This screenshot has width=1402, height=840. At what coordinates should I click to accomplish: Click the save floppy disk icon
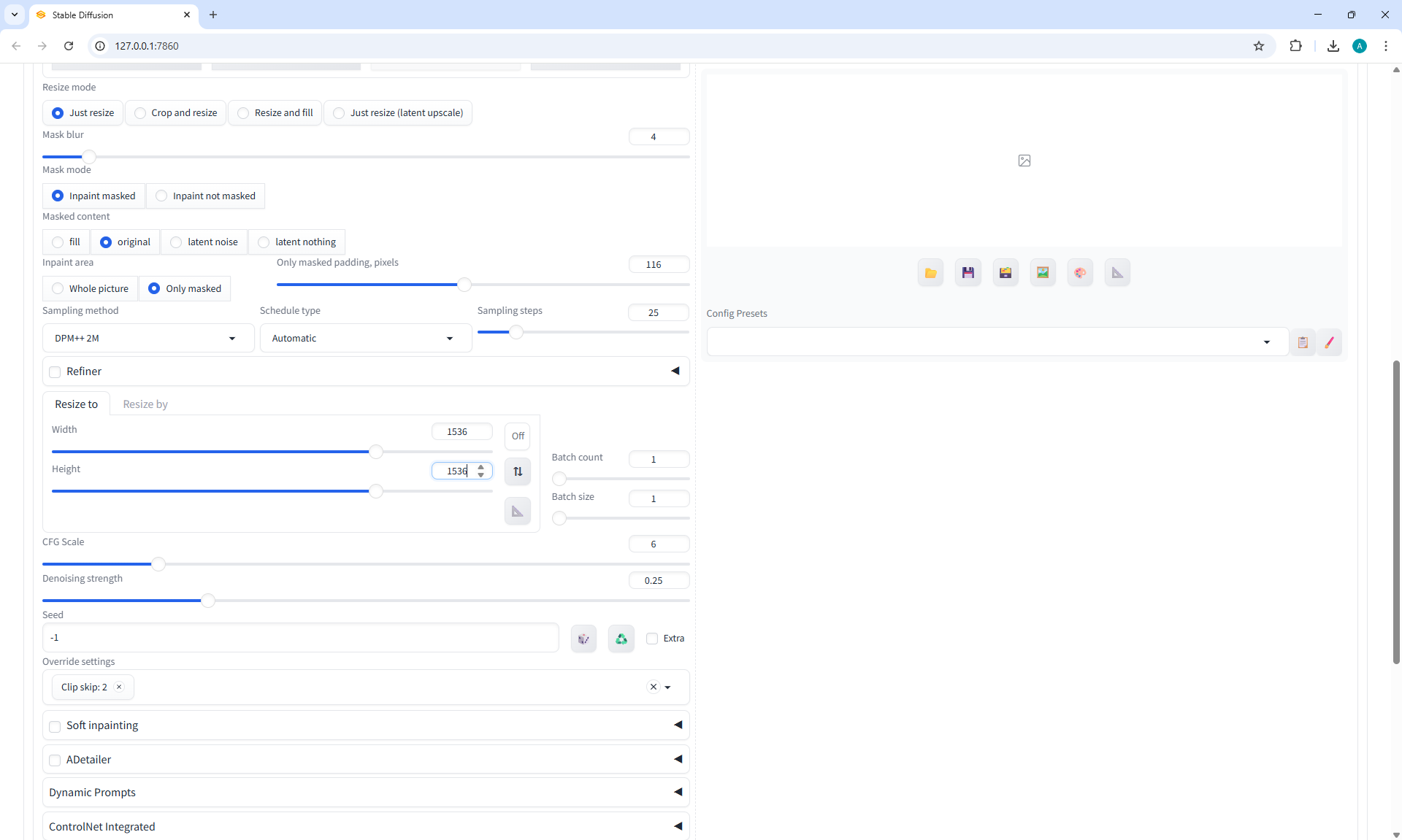click(x=968, y=273)
